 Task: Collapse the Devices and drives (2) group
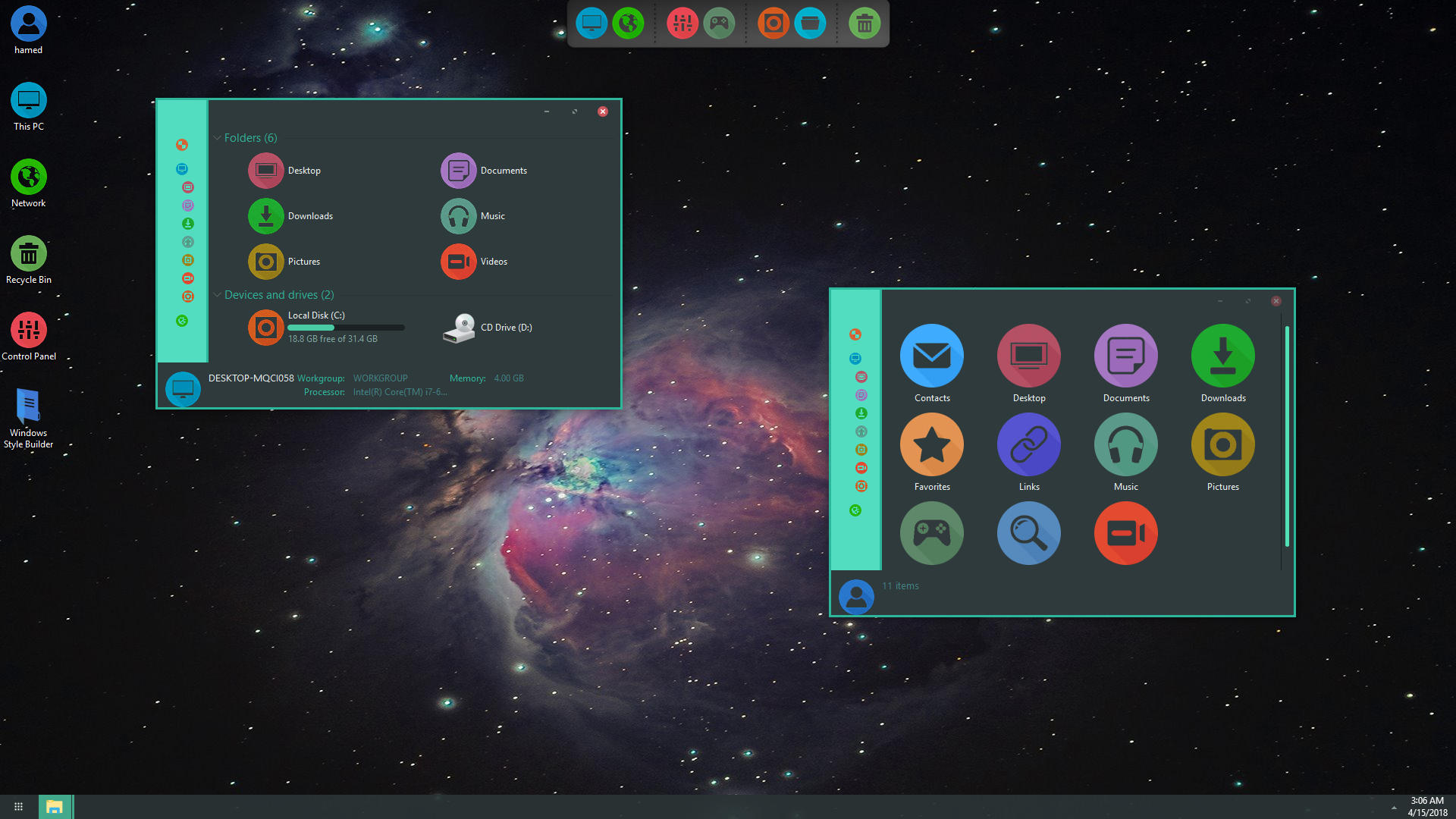pyautogui.click(x=218, y=295)
